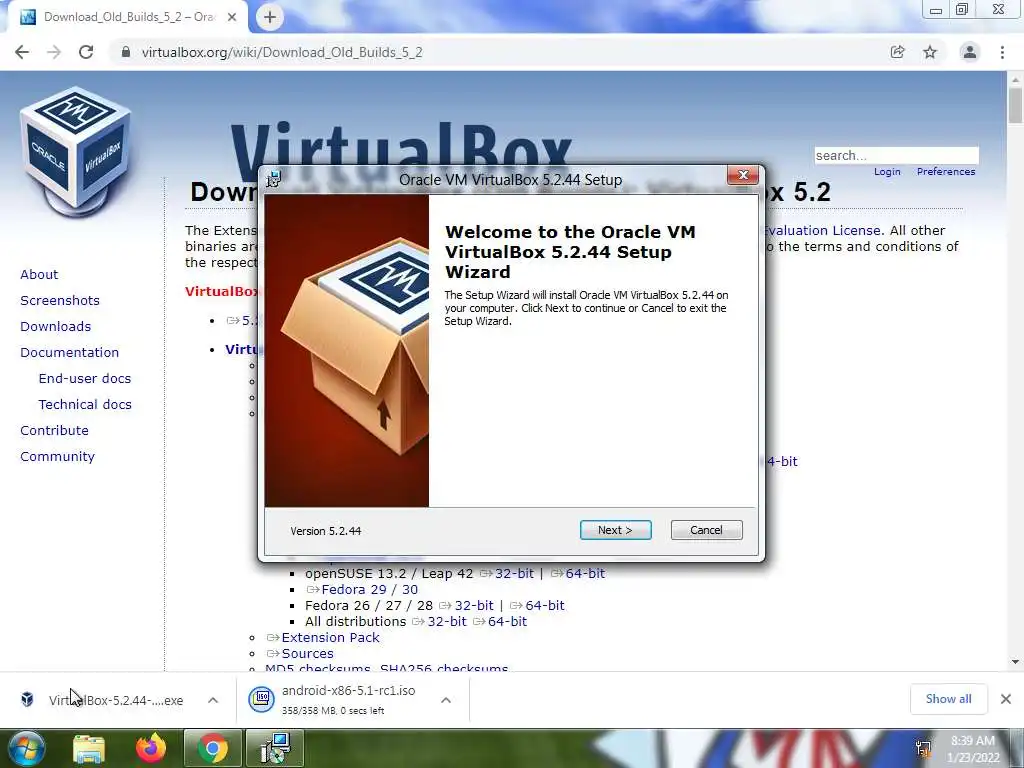Open the Chrome three-dot menu

[1002, 52]
